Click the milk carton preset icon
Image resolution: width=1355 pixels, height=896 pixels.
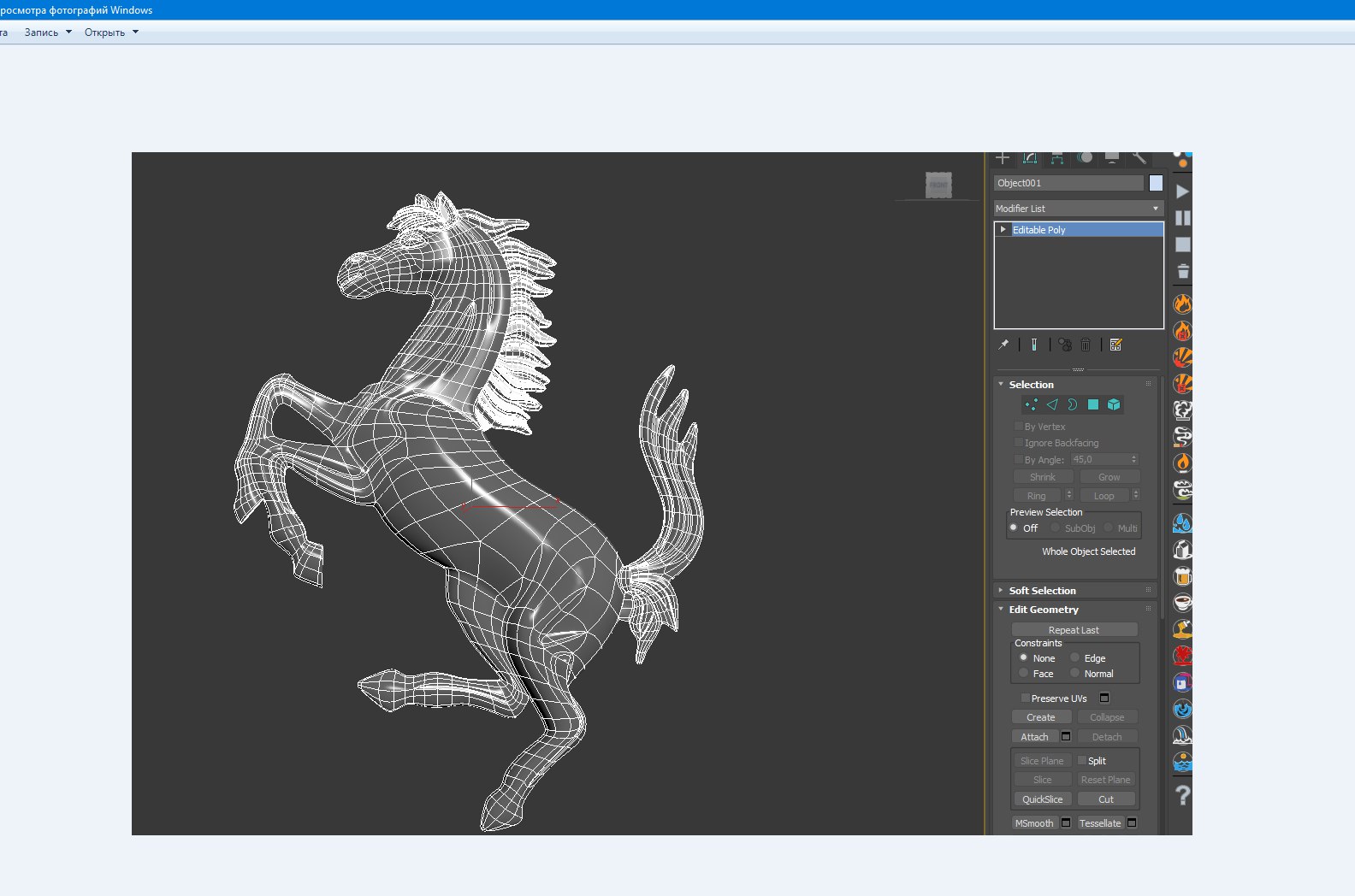pos(1182,549)
